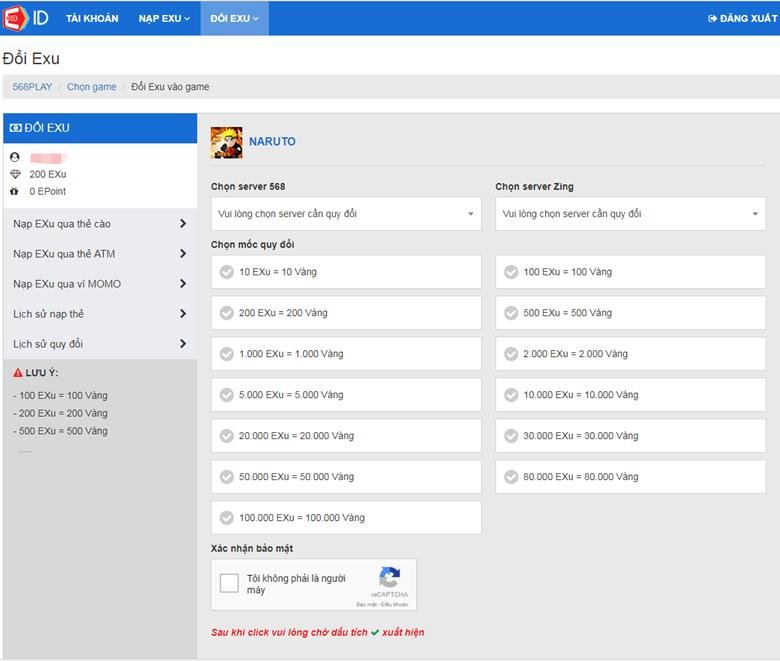Open Lịch sử quy đổi section
This screenshot has height=661, width=780.
pyautogui.click(x=100, y=344)
